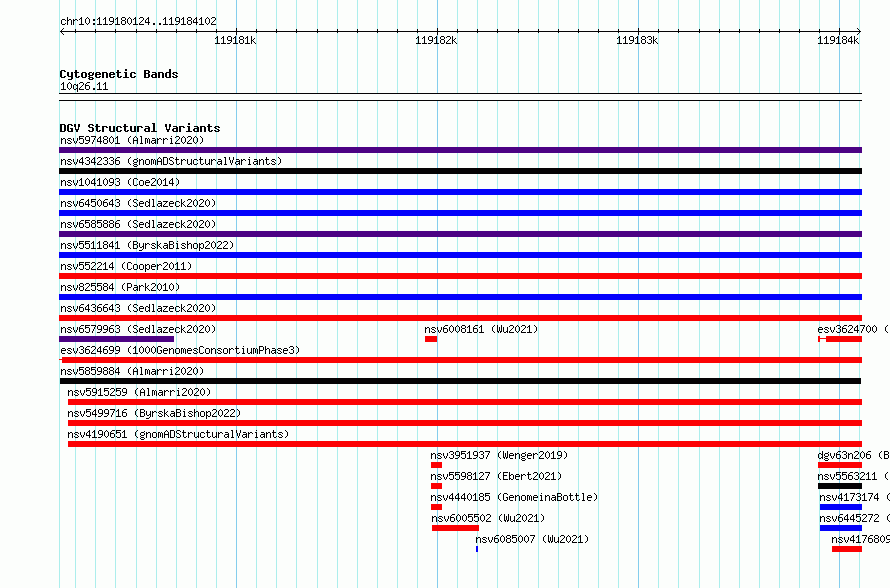The width and height of the screenshot is (890, 588).
Task: Click the blue bar under nsv825584
Action: (x=460, y=297)
